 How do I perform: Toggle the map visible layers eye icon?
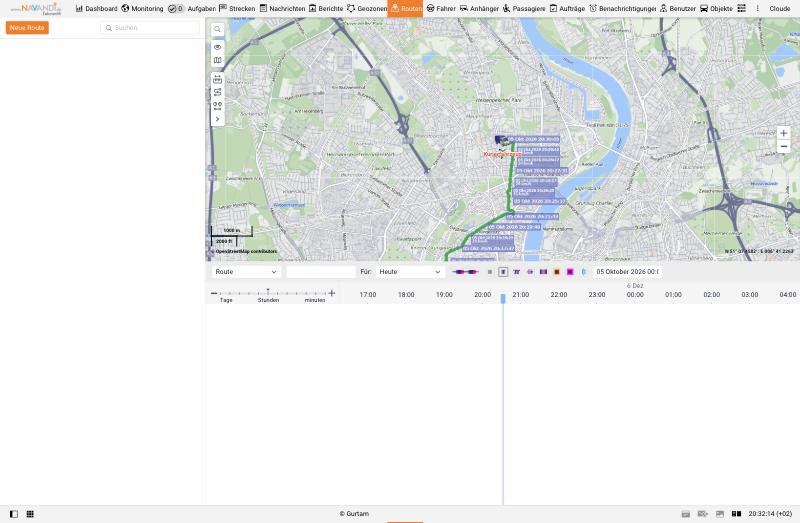point(217,47)
